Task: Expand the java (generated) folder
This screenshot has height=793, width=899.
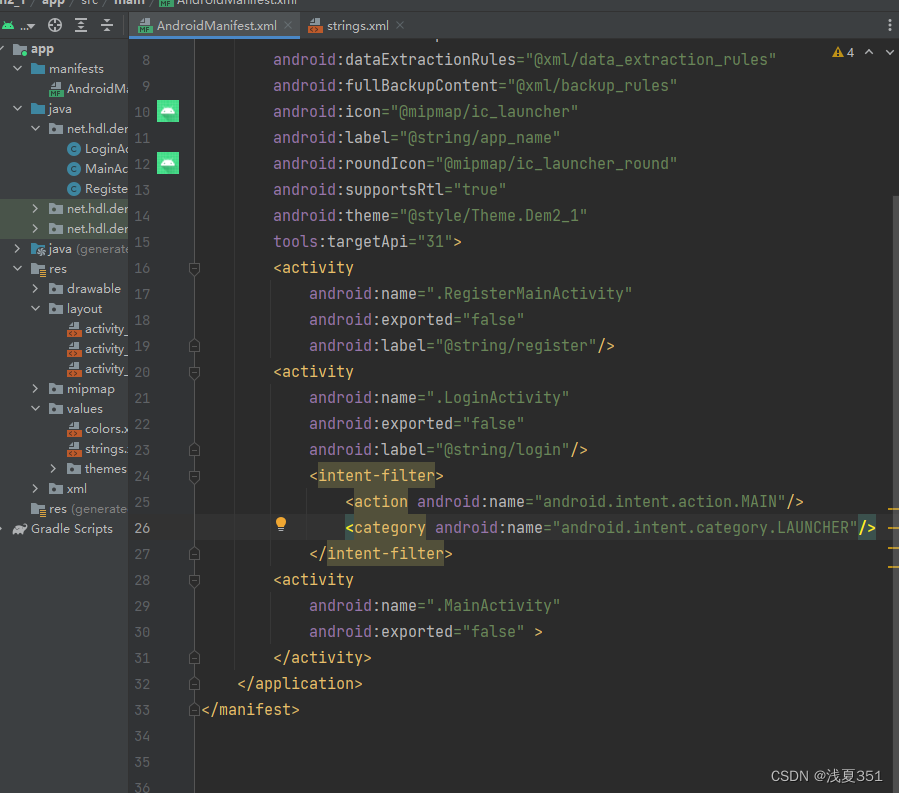Action: click(x=18, y=248)
